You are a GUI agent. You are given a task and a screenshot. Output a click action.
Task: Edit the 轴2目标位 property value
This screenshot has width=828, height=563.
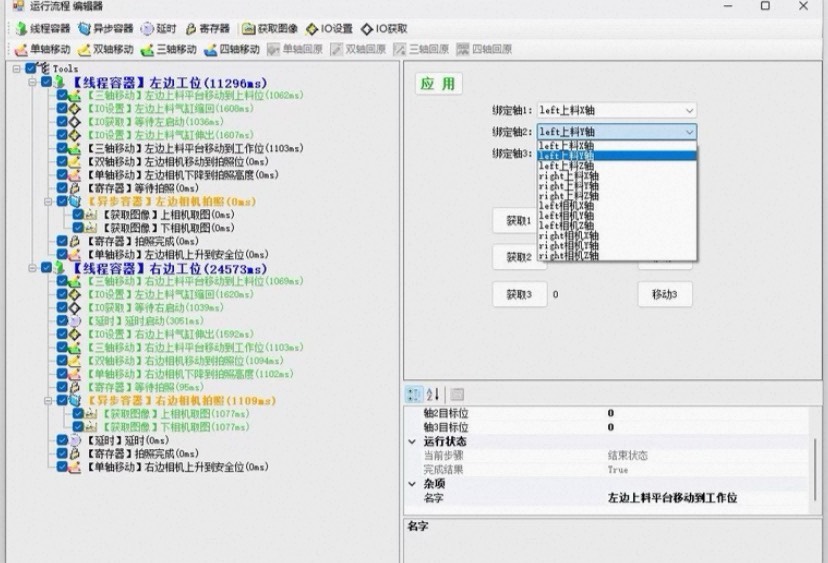tap(707, 413)
